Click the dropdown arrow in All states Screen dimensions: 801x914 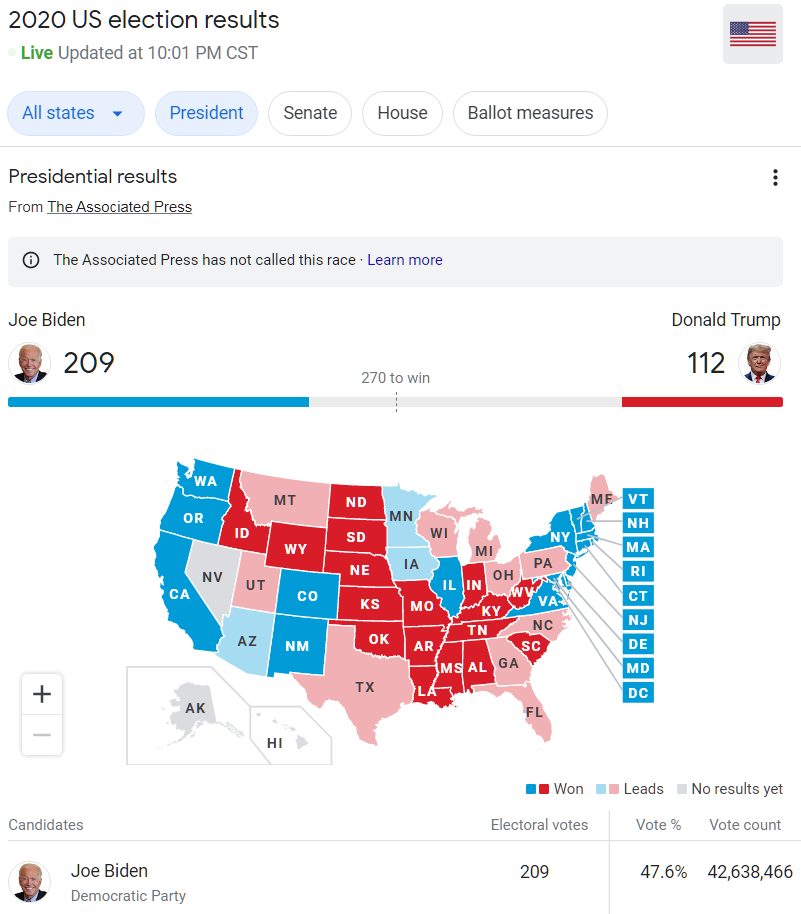click(x=117, y=114)
